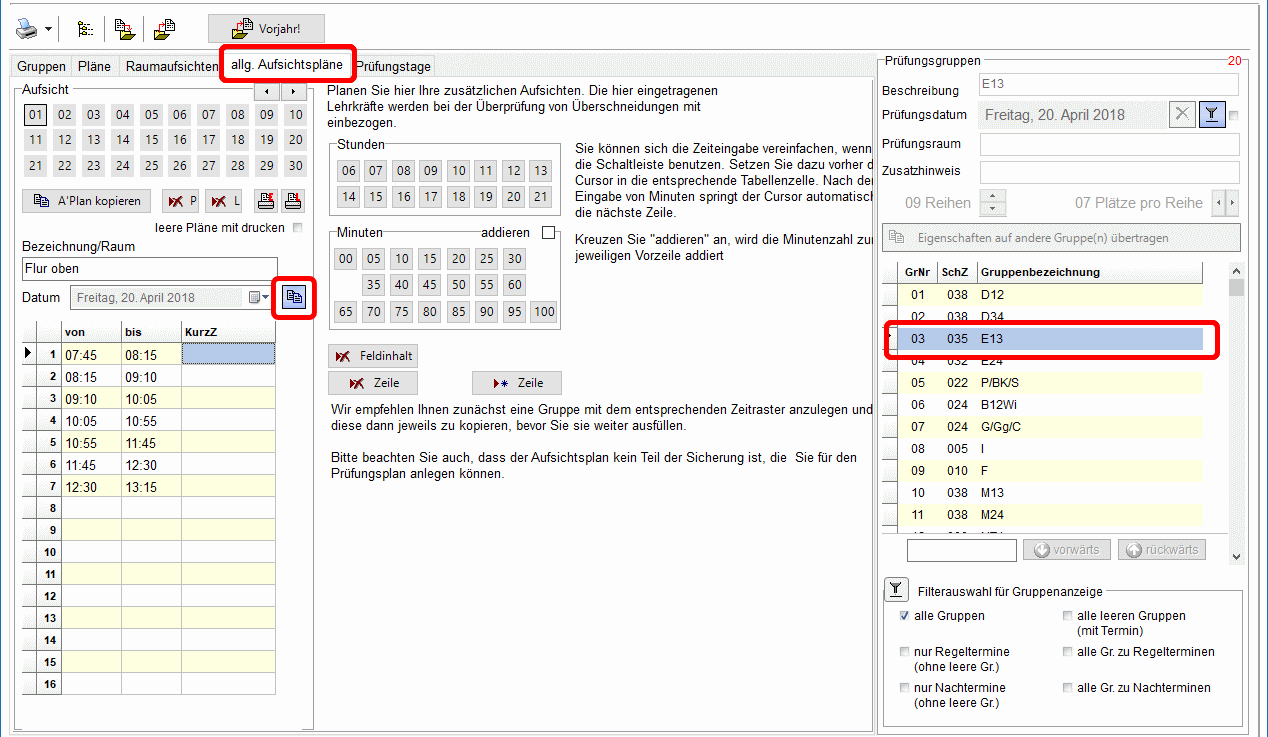Open the Prüfungstage tab
The width and height of the screenshot is (1268, 737).
pos(394,67)
